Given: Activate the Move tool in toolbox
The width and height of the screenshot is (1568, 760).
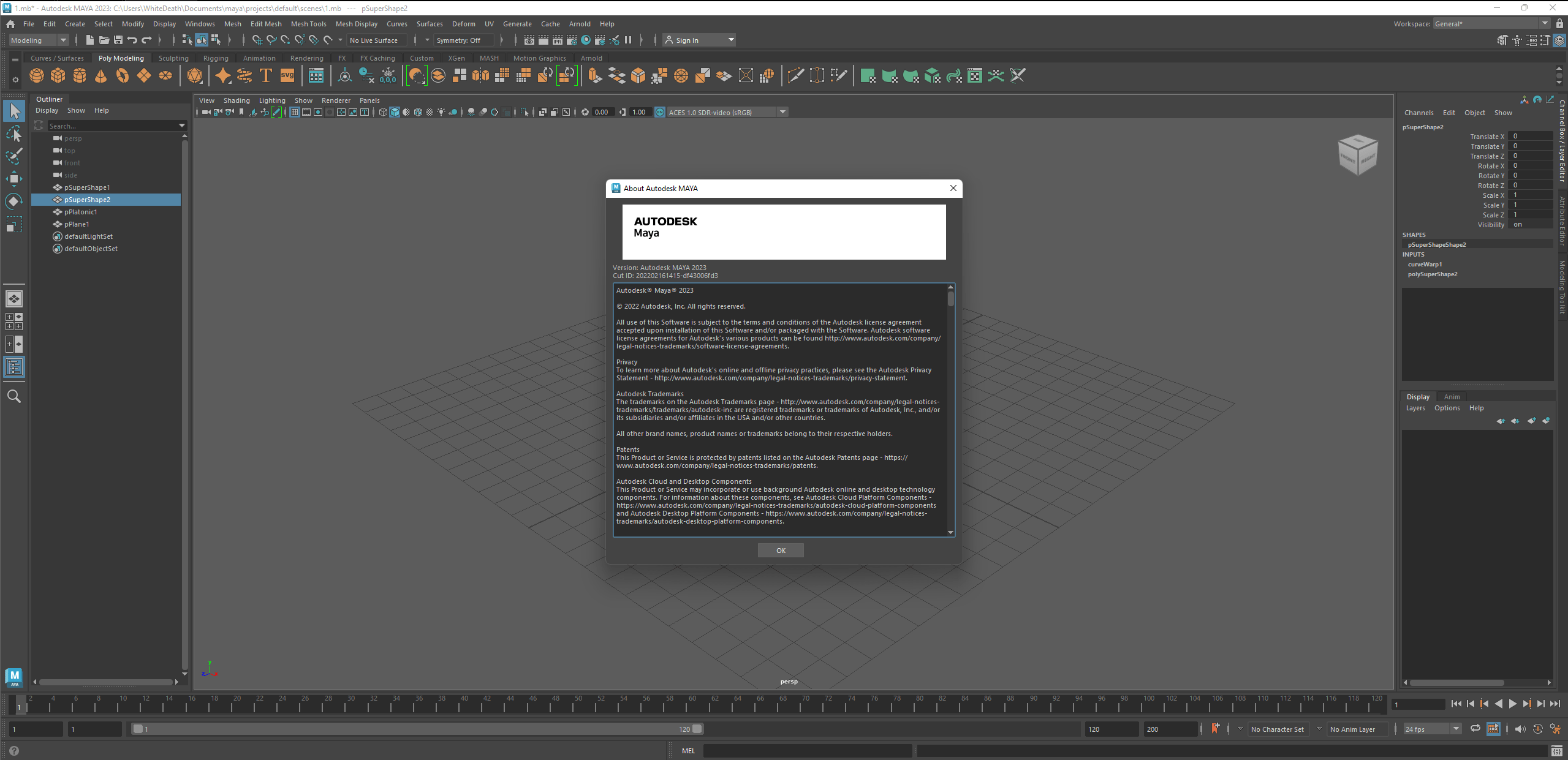Looking at the screenshot, I should point(13,179).
